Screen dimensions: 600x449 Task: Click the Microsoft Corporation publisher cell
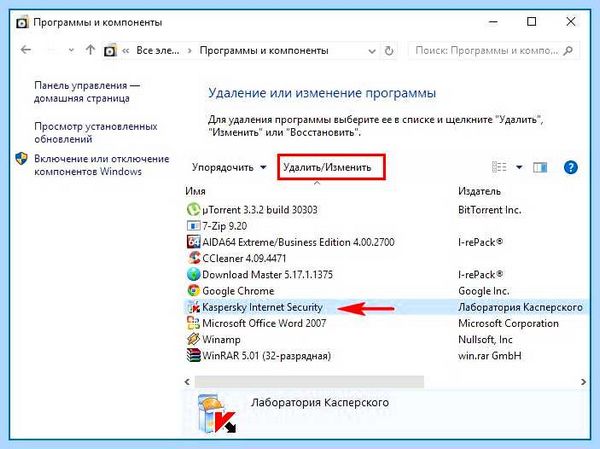pyautogui.click(x=508, y=323)
